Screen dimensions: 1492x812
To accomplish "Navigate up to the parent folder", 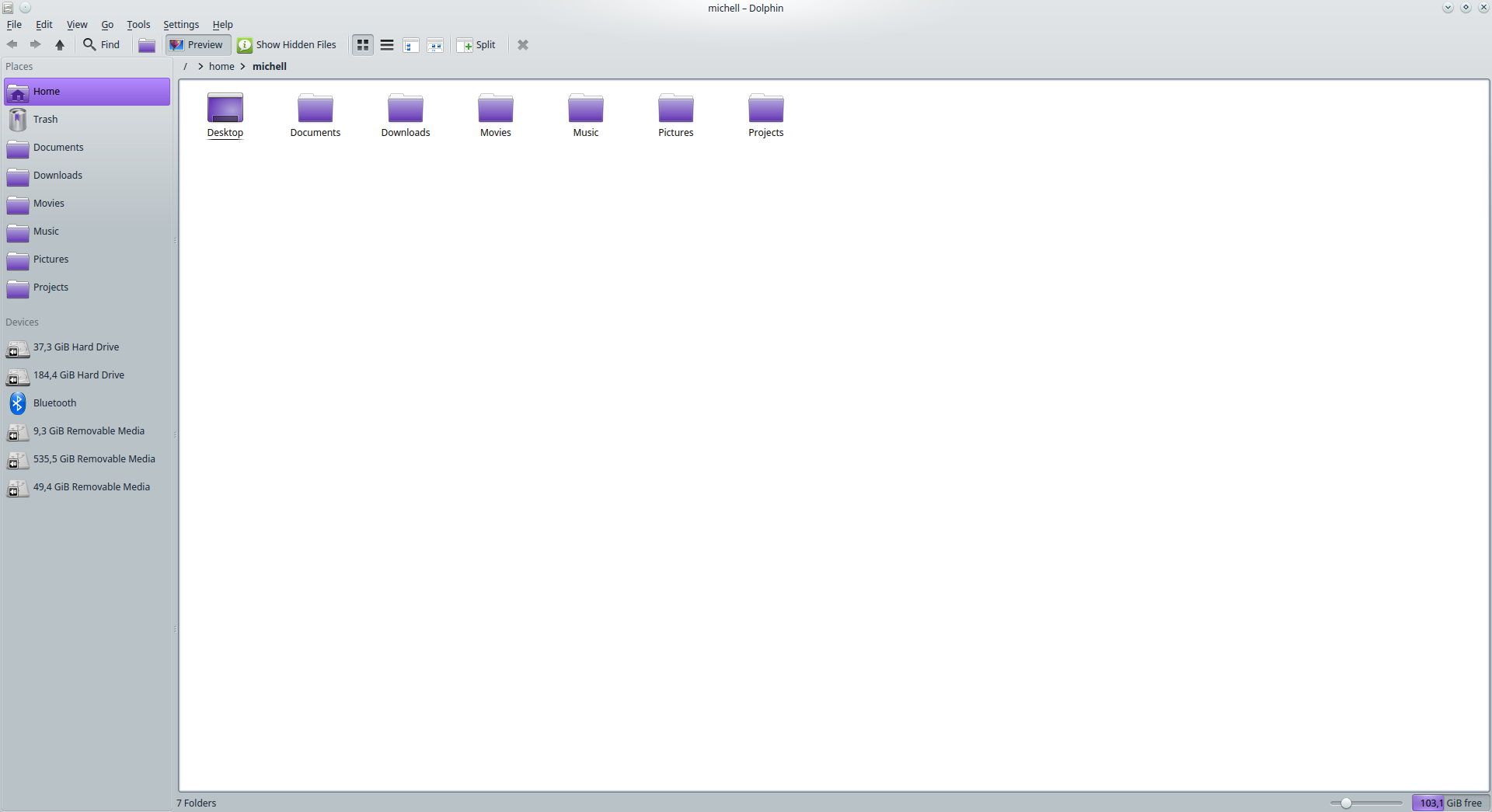I will coord(60,44).
